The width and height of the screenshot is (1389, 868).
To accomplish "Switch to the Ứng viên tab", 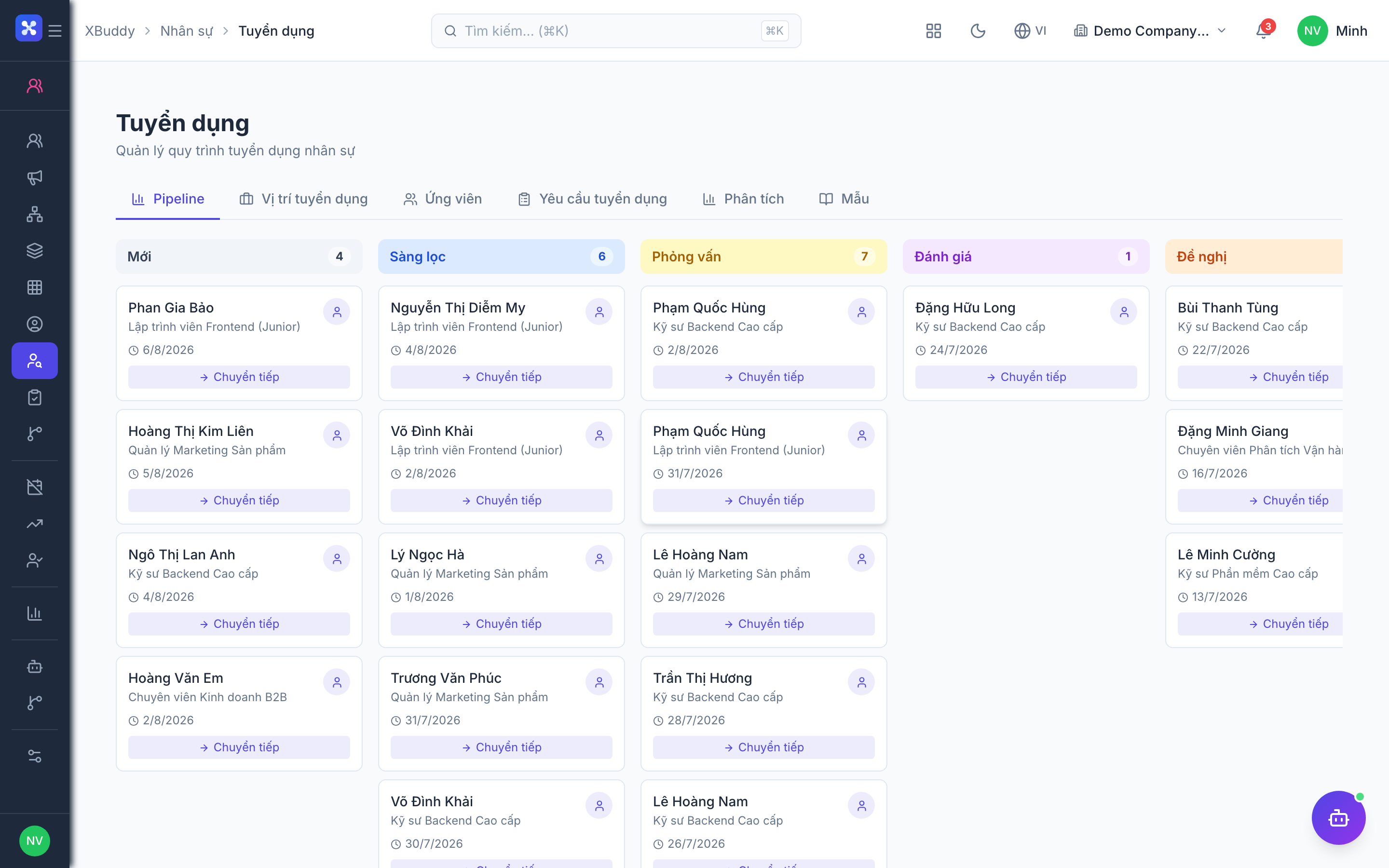I will (x=443, y=199).
